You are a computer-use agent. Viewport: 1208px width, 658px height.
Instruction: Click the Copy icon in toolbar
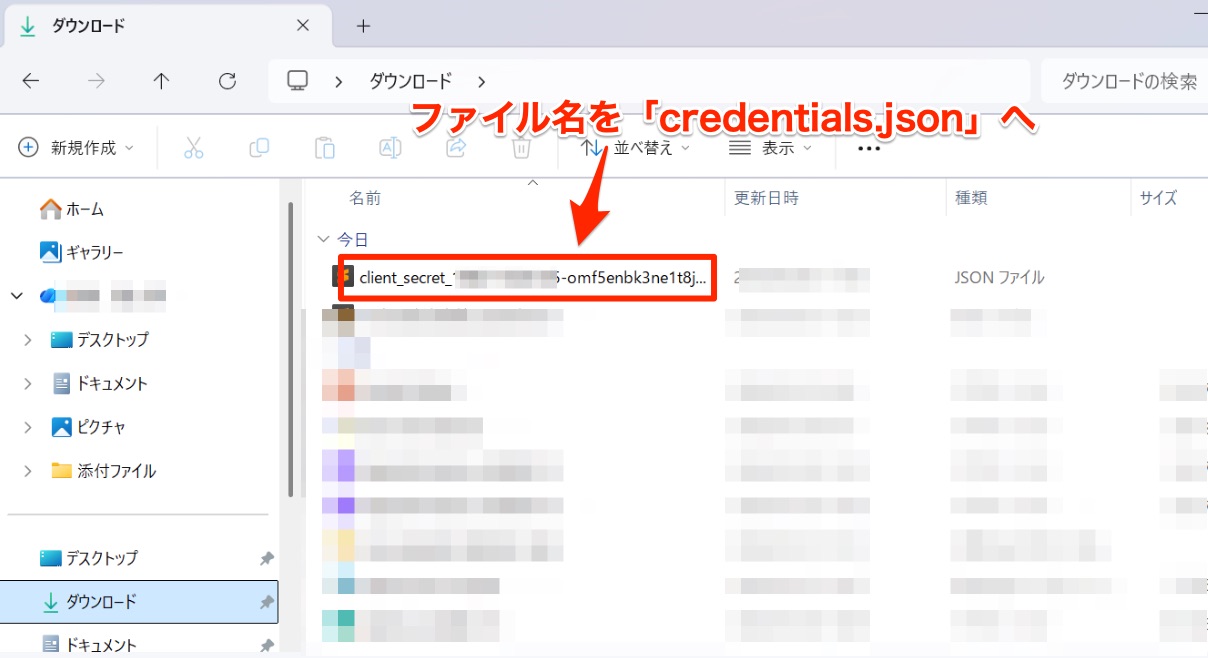tap(259, 148)
